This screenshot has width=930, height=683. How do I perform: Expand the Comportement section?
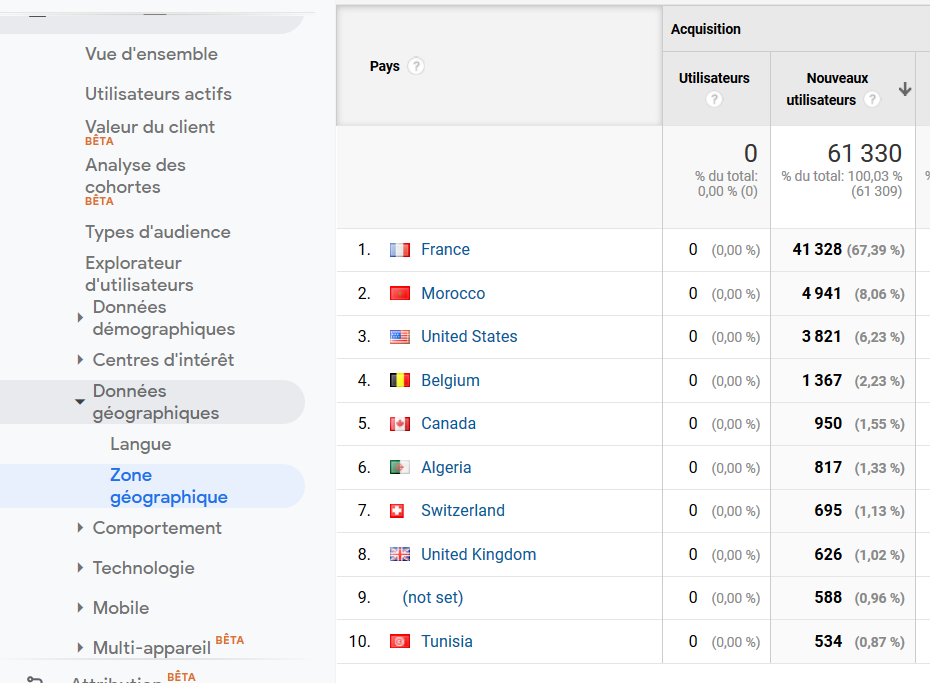point(80,528)
